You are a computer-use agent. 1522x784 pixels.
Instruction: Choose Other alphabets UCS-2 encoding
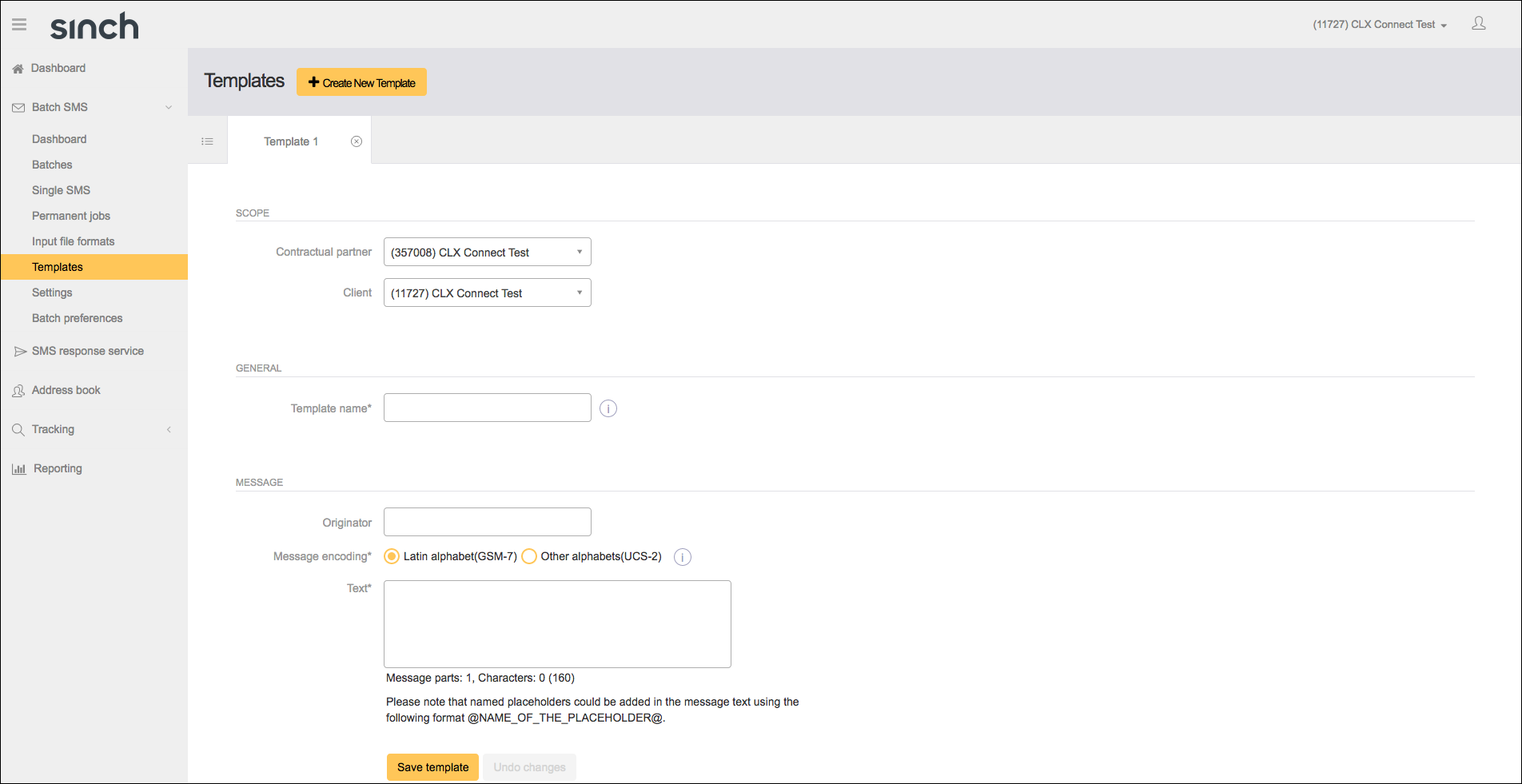pyautogui.click(x=529, y=556)
